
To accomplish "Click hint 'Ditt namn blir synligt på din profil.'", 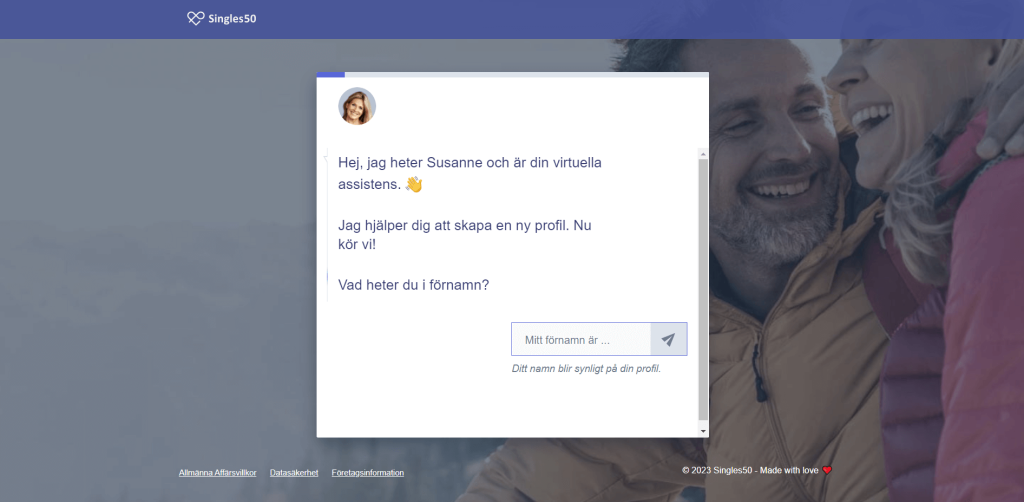I will point(586,369).
